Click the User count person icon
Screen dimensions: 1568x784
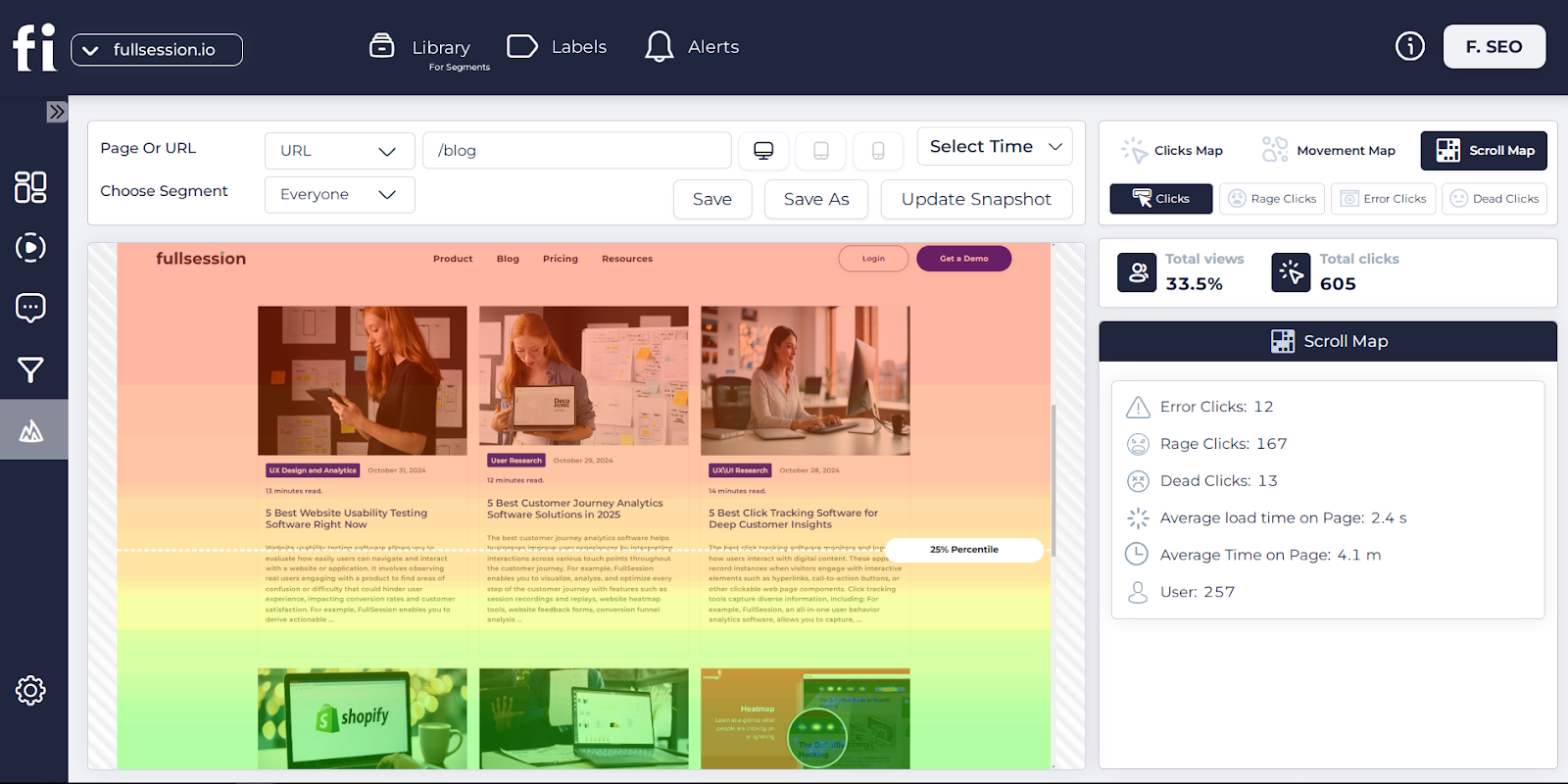point(1138,592)
